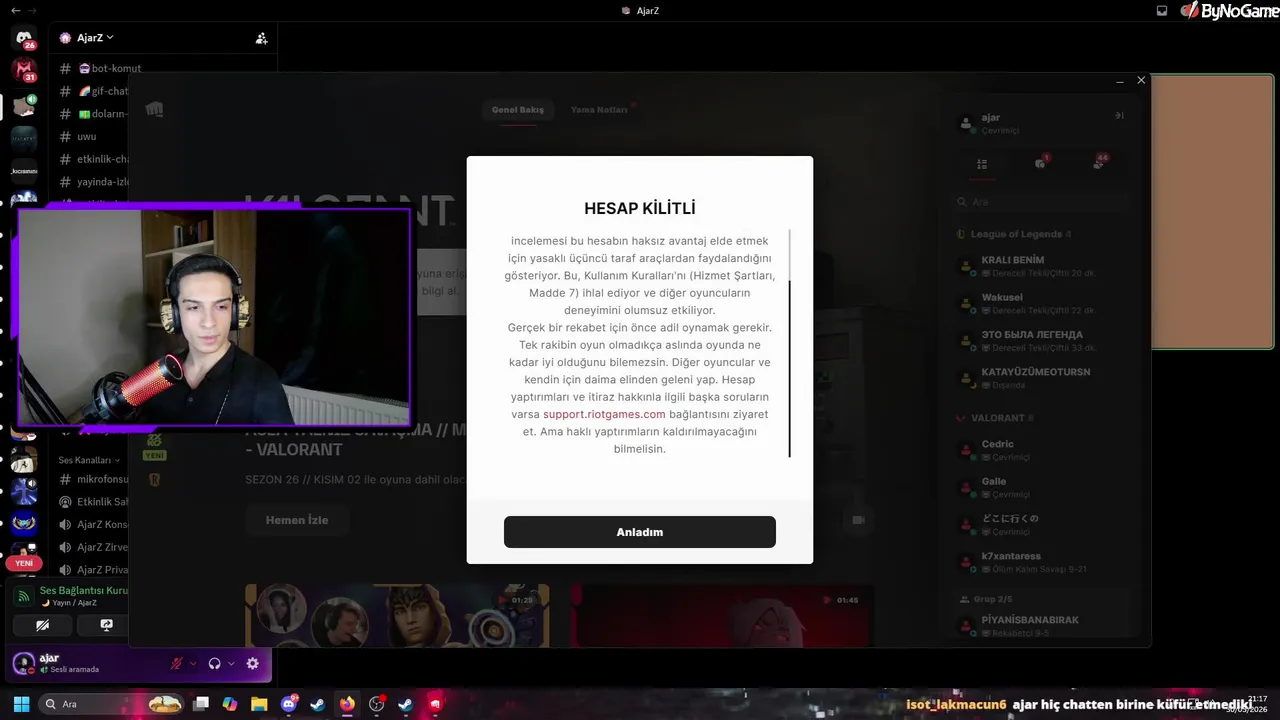Toggle the camera button in voice panel
1280x720 pixels.
coord(42,625)
